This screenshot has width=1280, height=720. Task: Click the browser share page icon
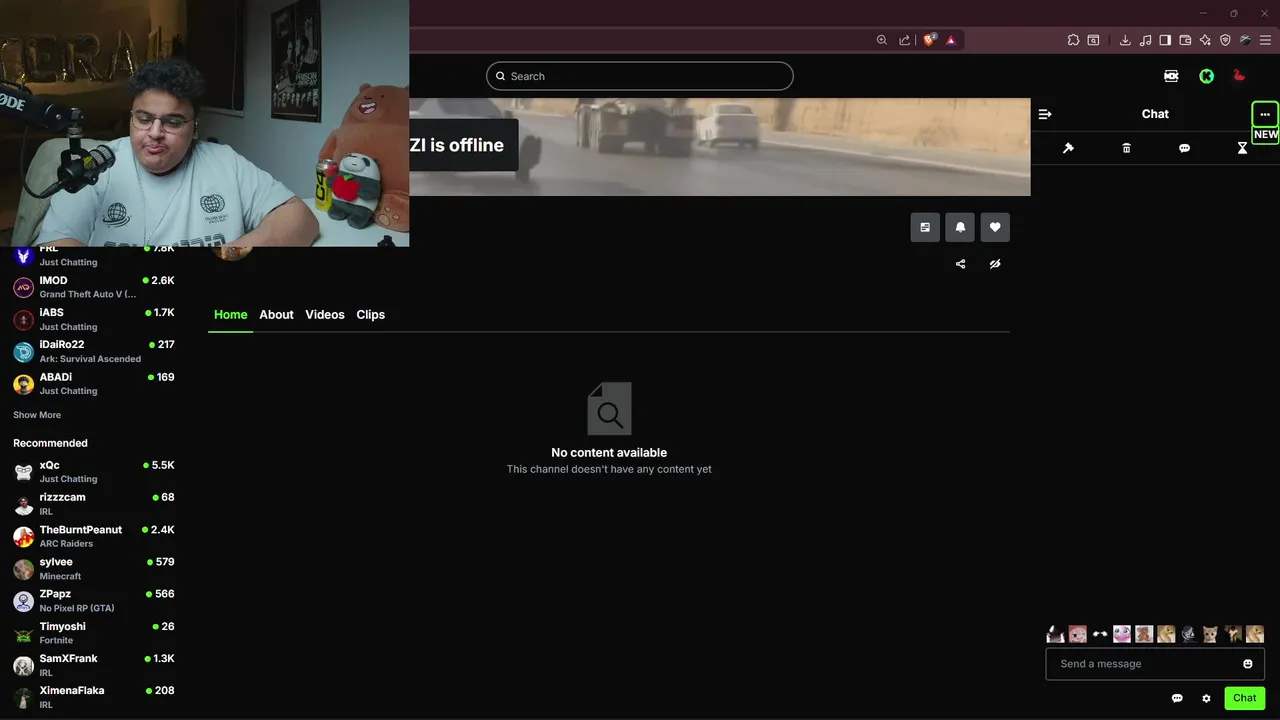[905, 40]
